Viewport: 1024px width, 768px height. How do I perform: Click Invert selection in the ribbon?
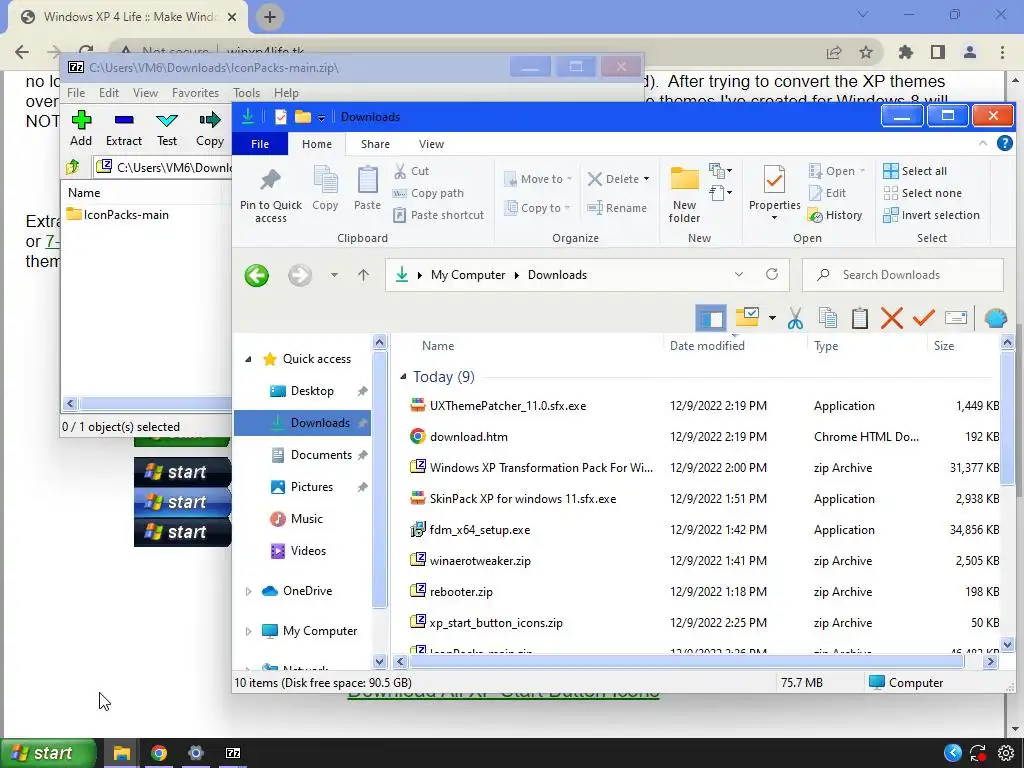point(931,215)
